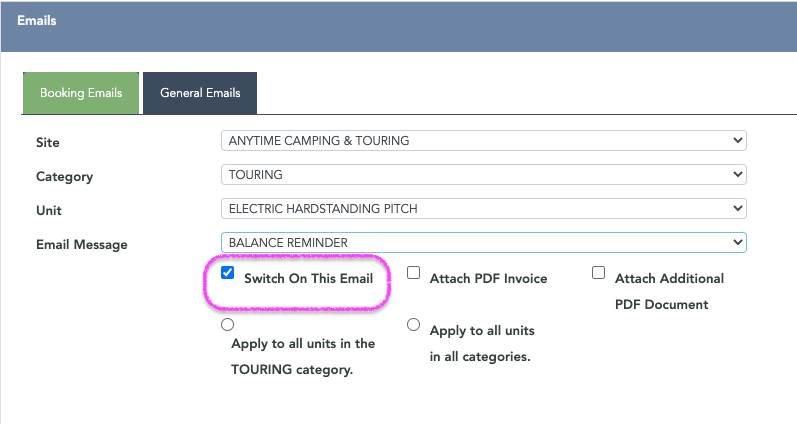Open the ELECTRIC HARDSTANDING PITCH Unit dropdown

[483, 208]
